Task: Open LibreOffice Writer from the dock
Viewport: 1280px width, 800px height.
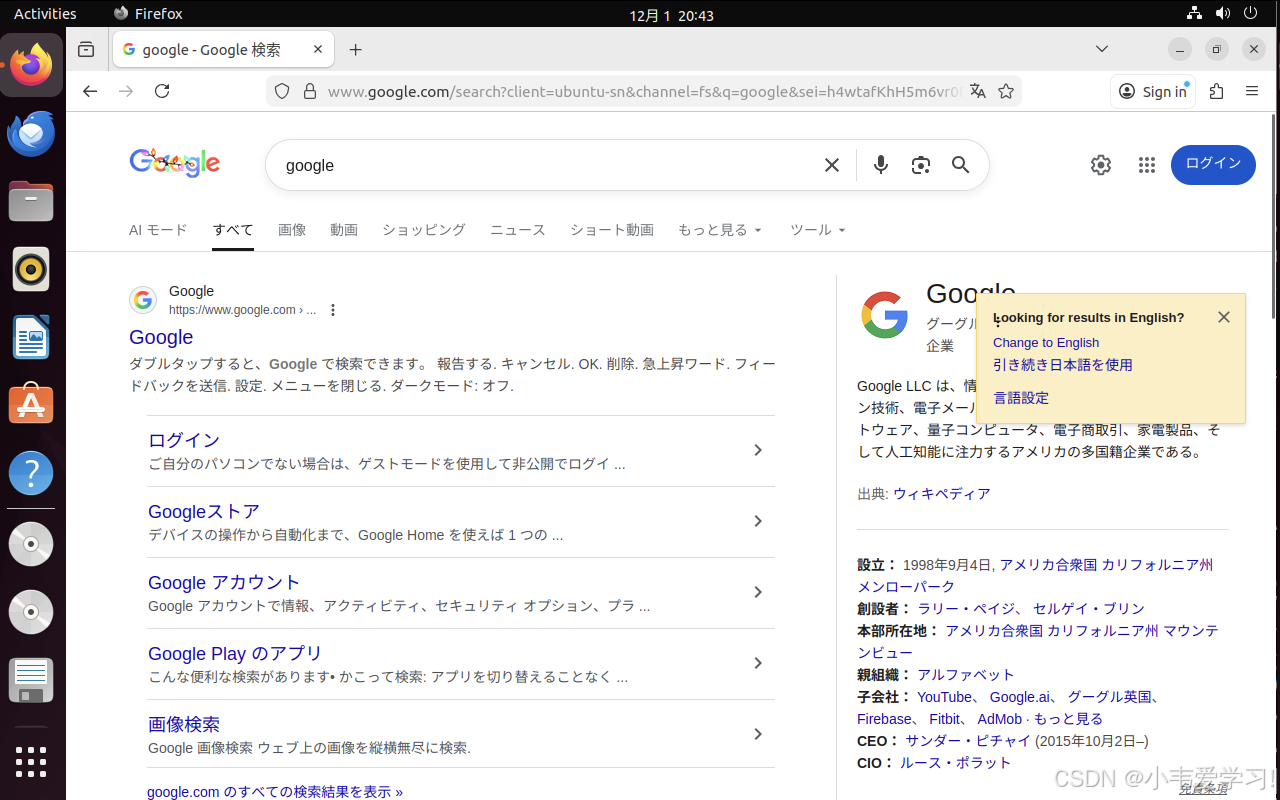Action: pyautogui.click(x=31, y=337)
